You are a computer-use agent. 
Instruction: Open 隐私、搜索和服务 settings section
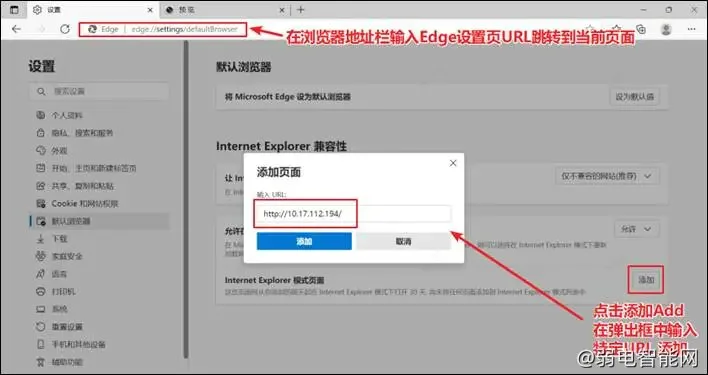click(x=82, y=133)
